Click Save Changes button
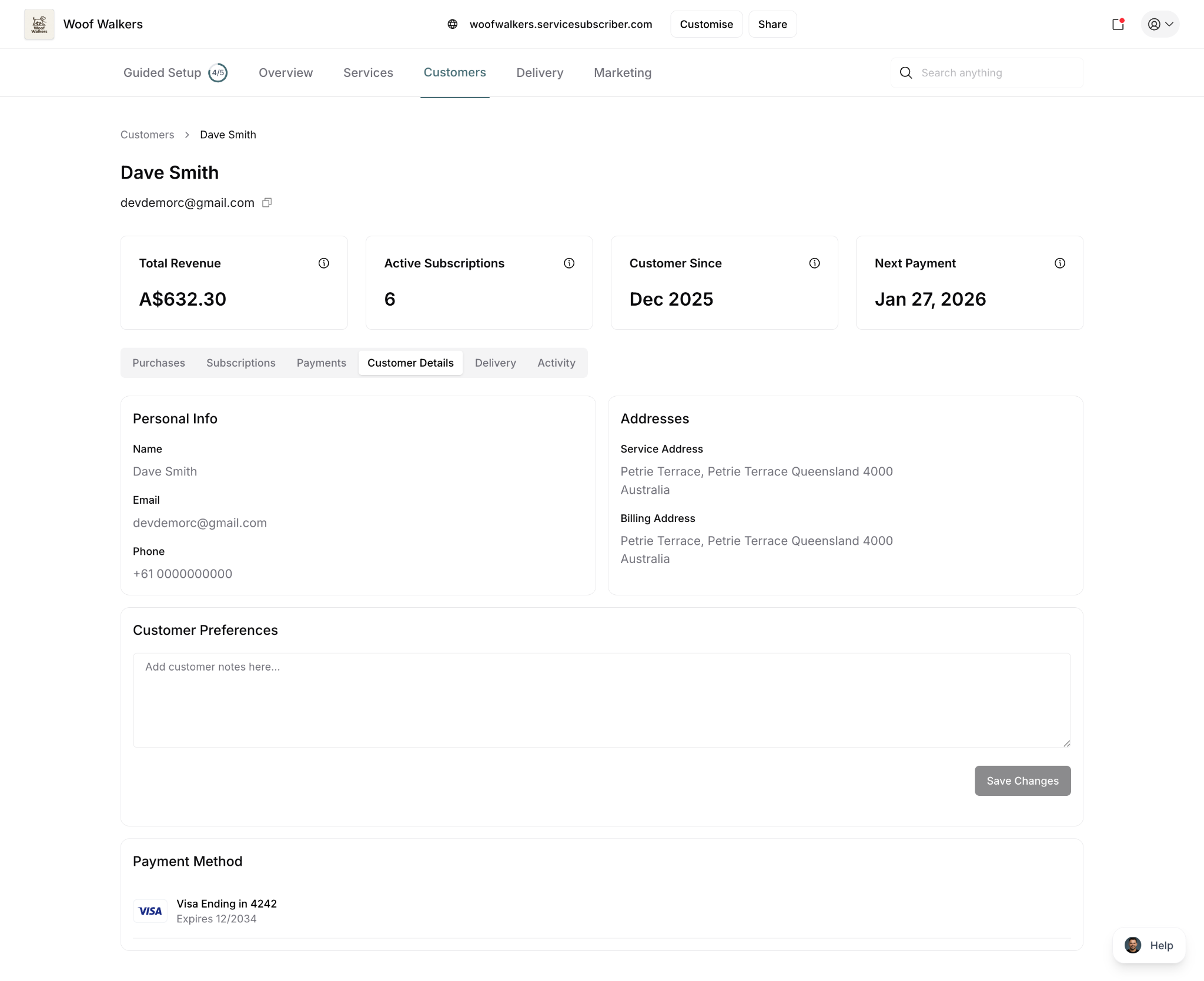 (1022, 781)
